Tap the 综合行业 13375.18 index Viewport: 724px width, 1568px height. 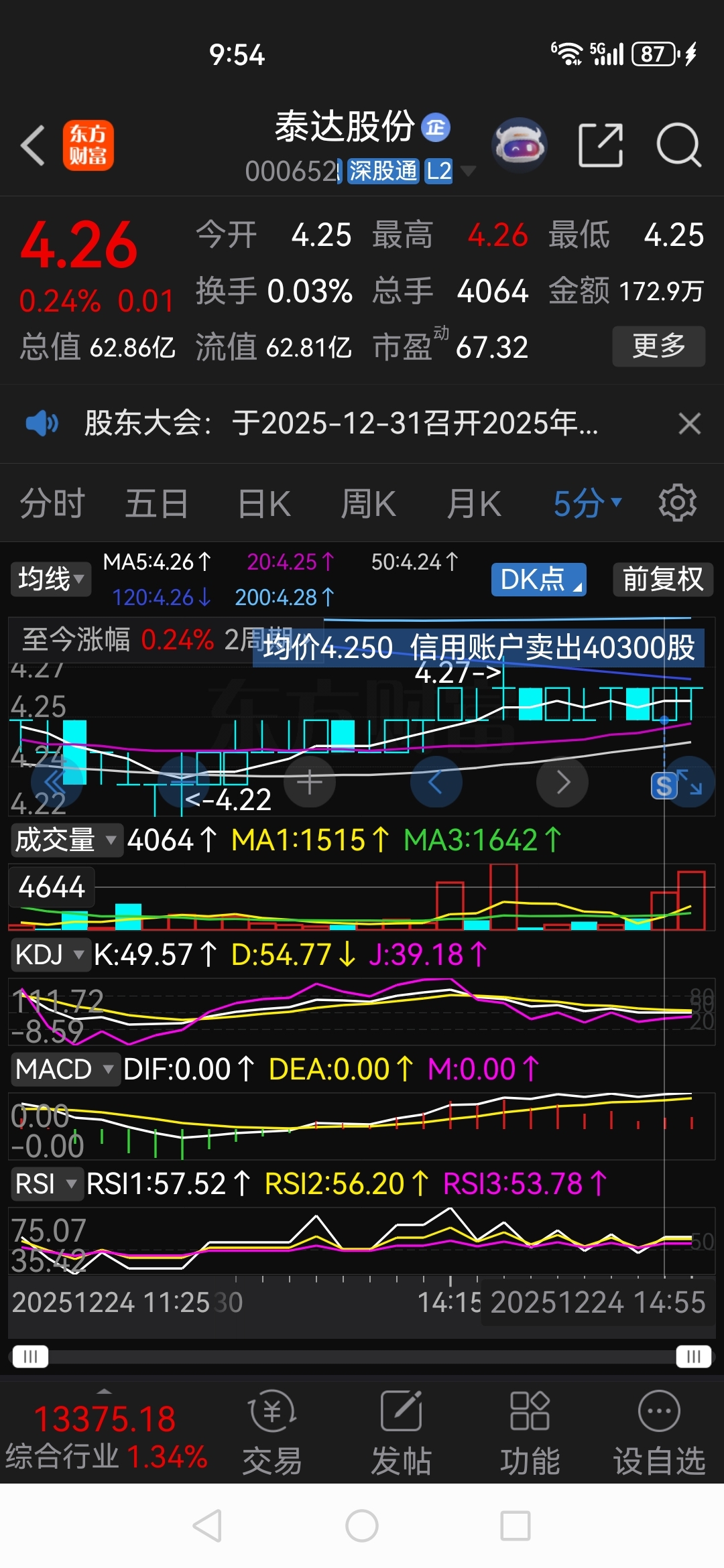pyautogui.click(x=106, y=1437)
